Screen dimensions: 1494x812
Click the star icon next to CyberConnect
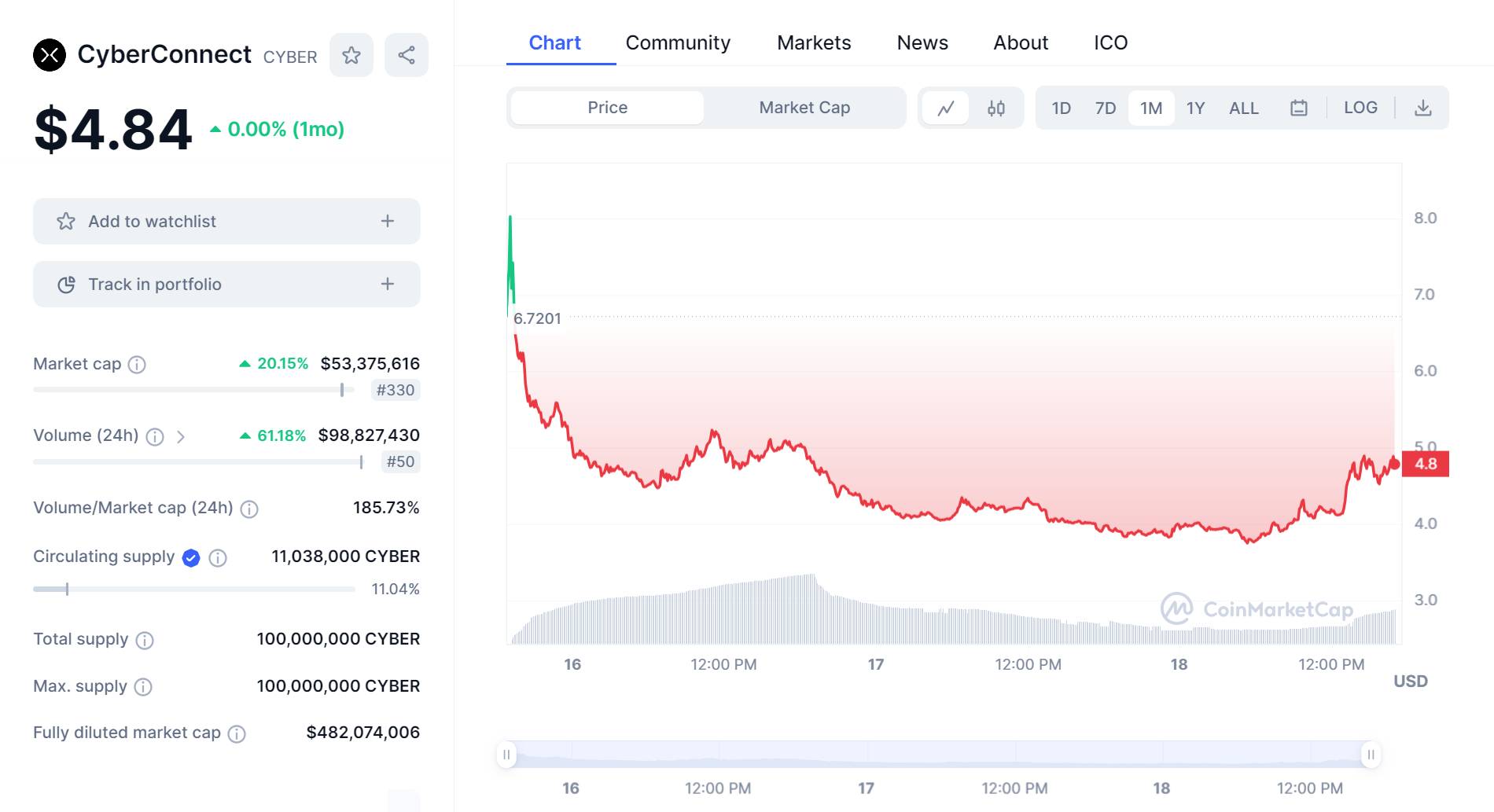click(x=351, y=55)
